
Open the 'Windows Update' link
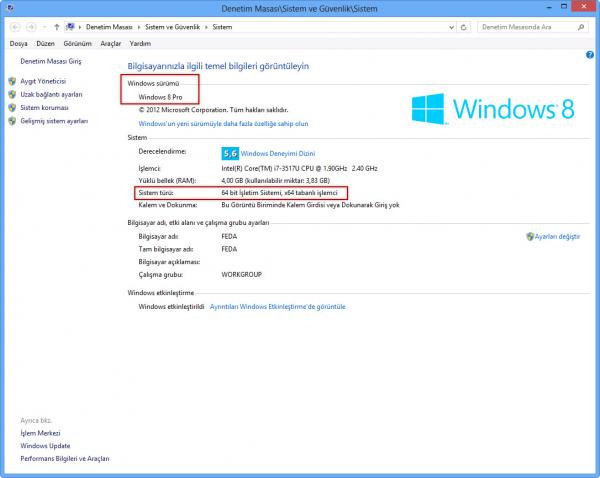45,446
